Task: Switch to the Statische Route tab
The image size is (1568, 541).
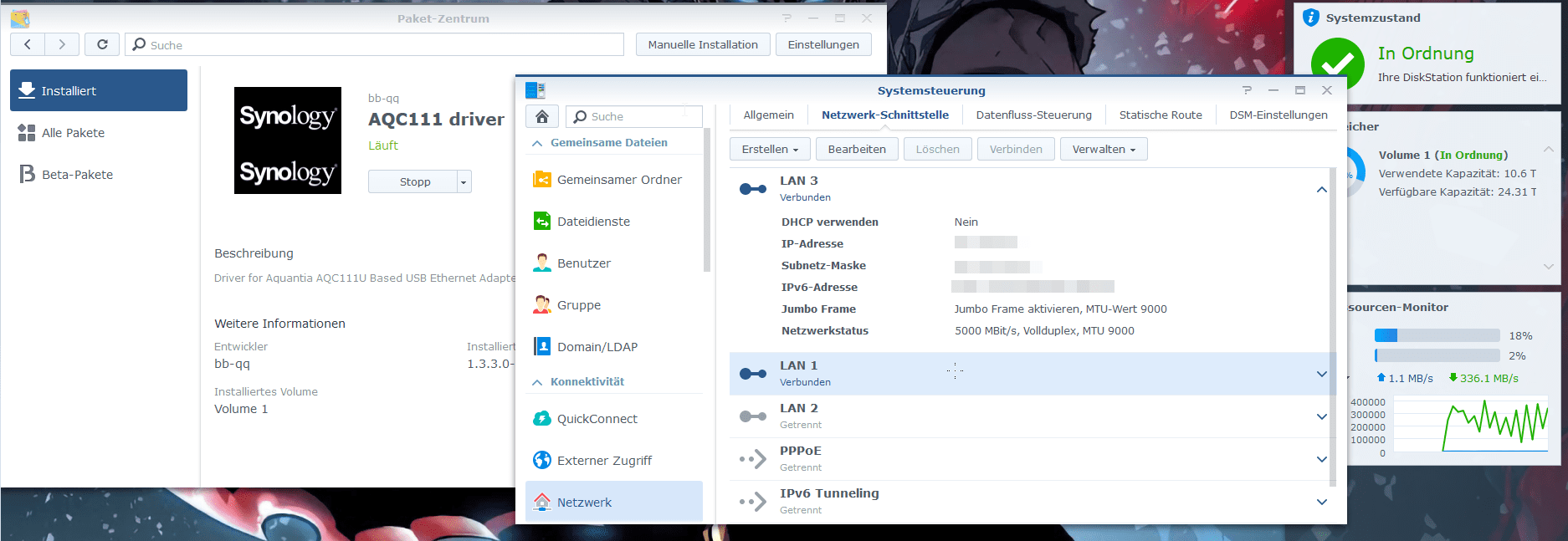Action: point(1161,115)
